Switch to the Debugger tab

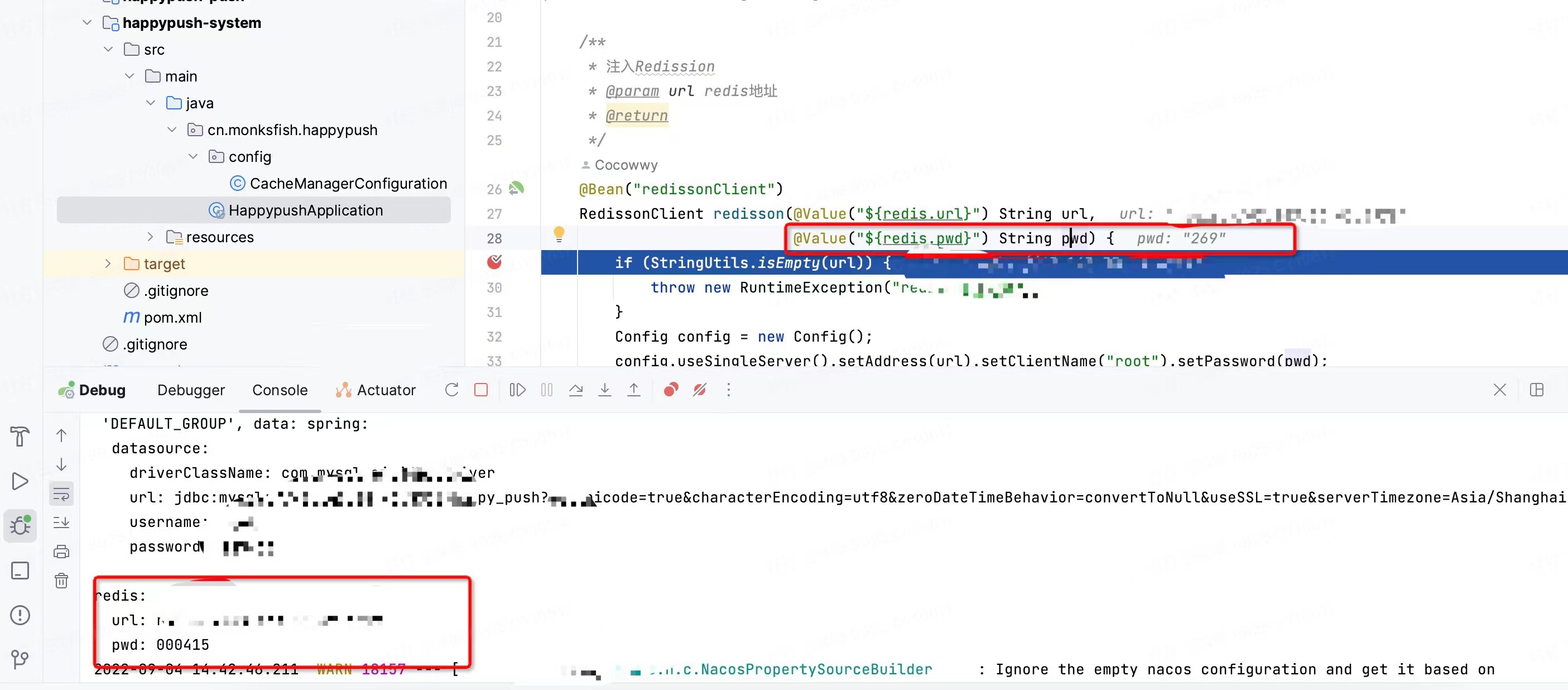pos(190,390)
